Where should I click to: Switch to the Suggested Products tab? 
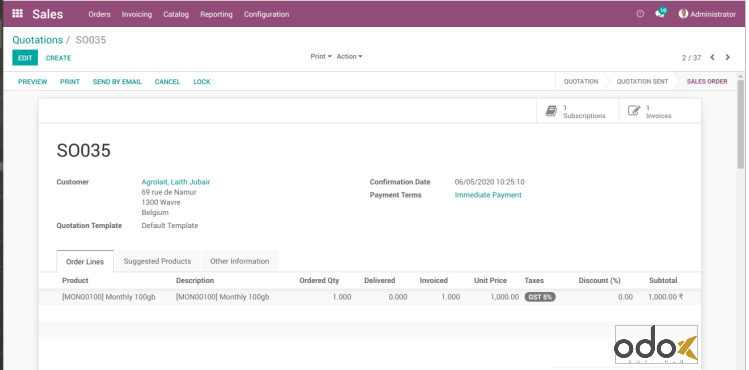pos(157,261)
